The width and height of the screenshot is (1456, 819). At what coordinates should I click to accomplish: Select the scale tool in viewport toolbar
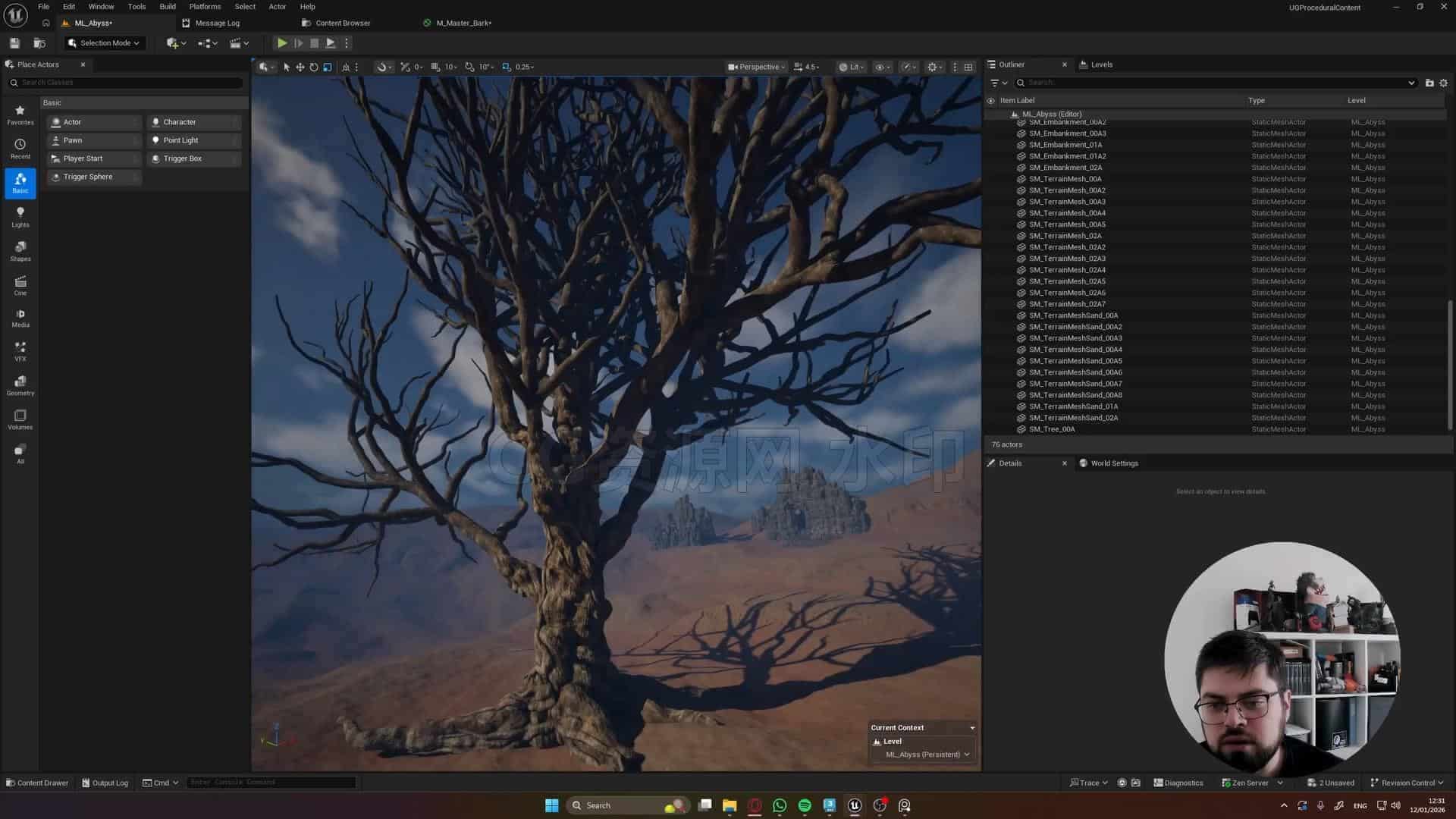(x=328, y=67)
